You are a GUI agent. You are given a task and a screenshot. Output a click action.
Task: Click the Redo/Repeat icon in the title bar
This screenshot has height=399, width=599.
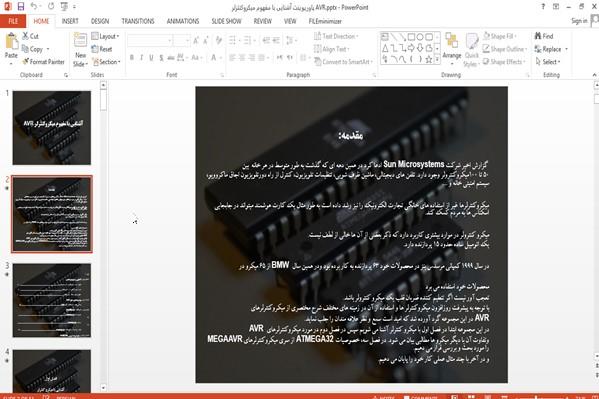pyautogui.click(x=51, y=6)
